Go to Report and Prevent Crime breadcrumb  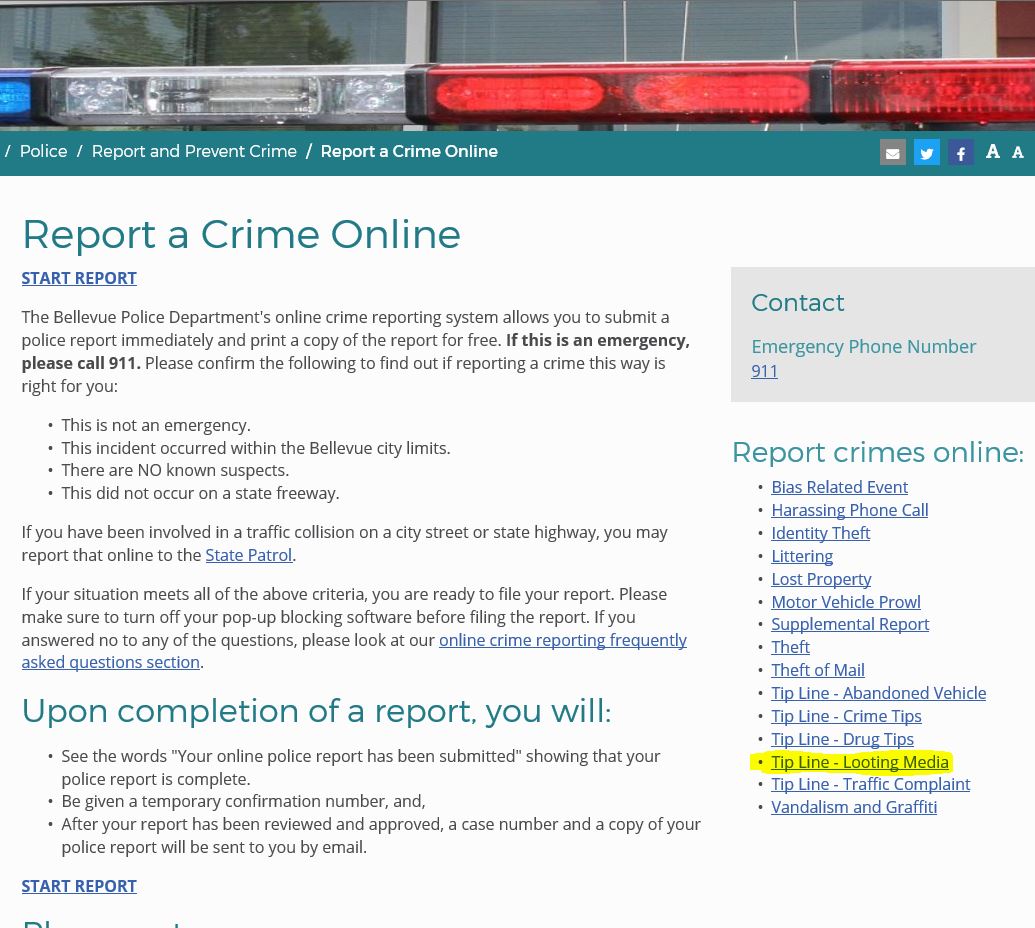tap(194, 152)
